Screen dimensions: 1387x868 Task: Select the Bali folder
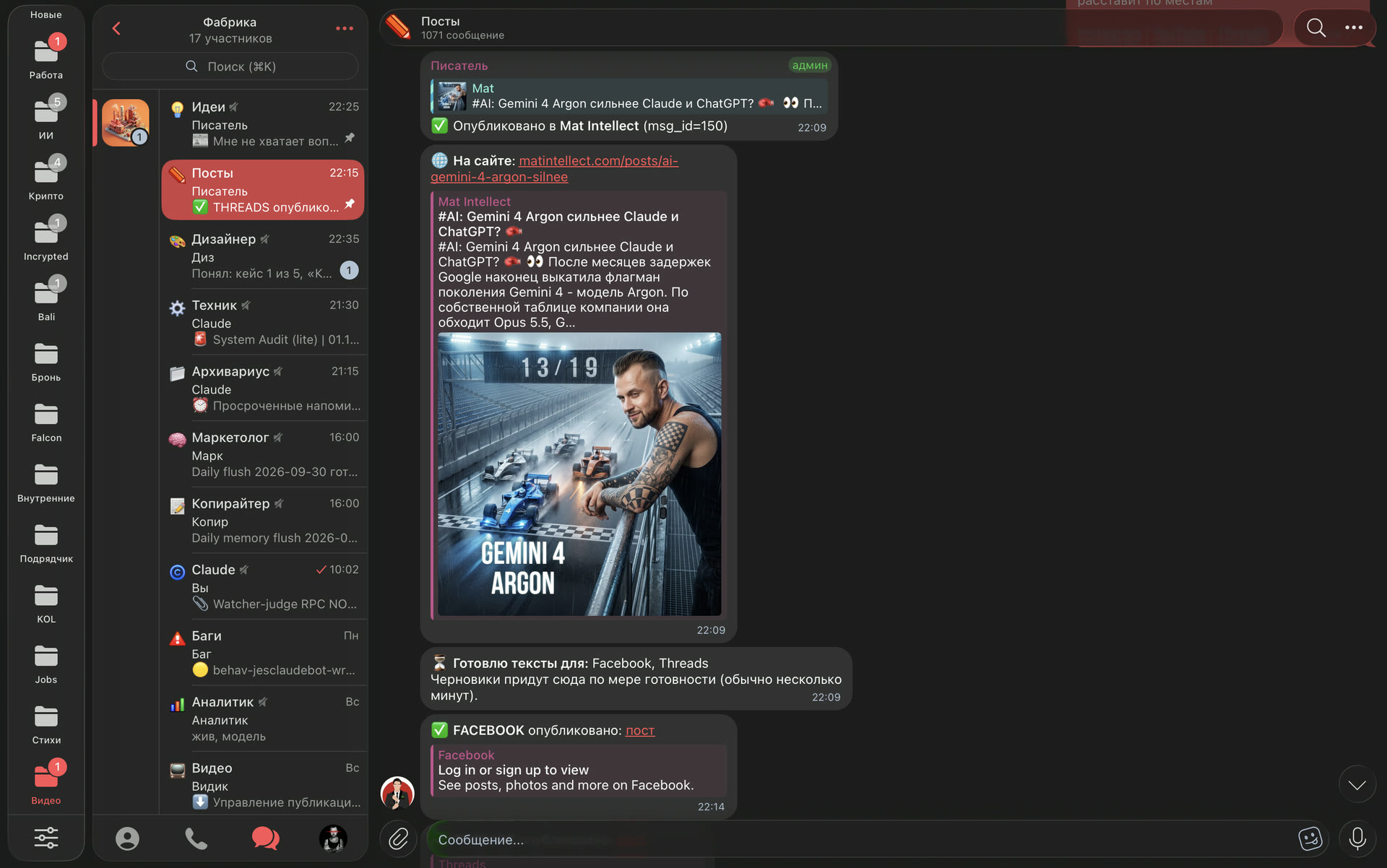(x=46, y=300)
